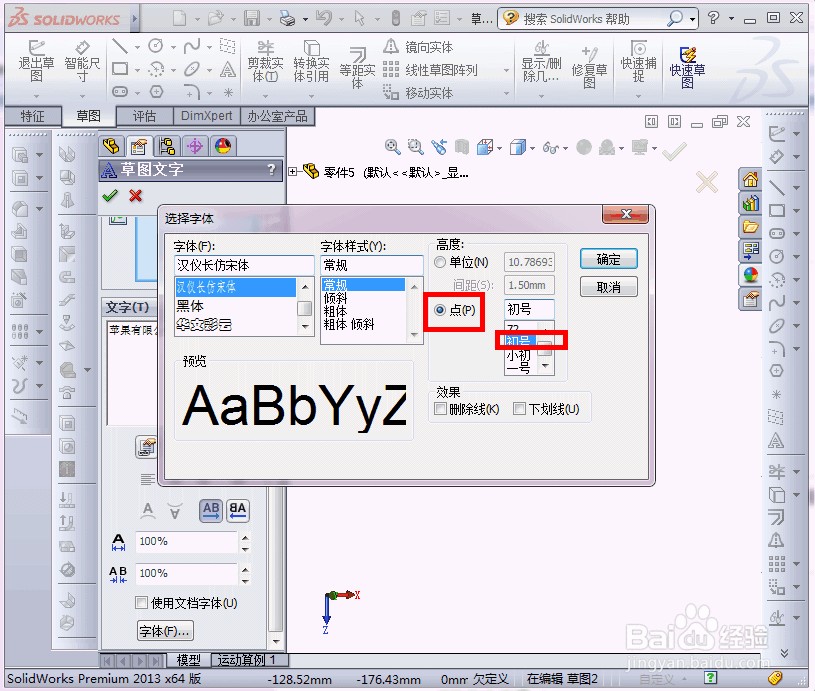Click Mirror Entities (镜向实体)

[x=418, y=47]
